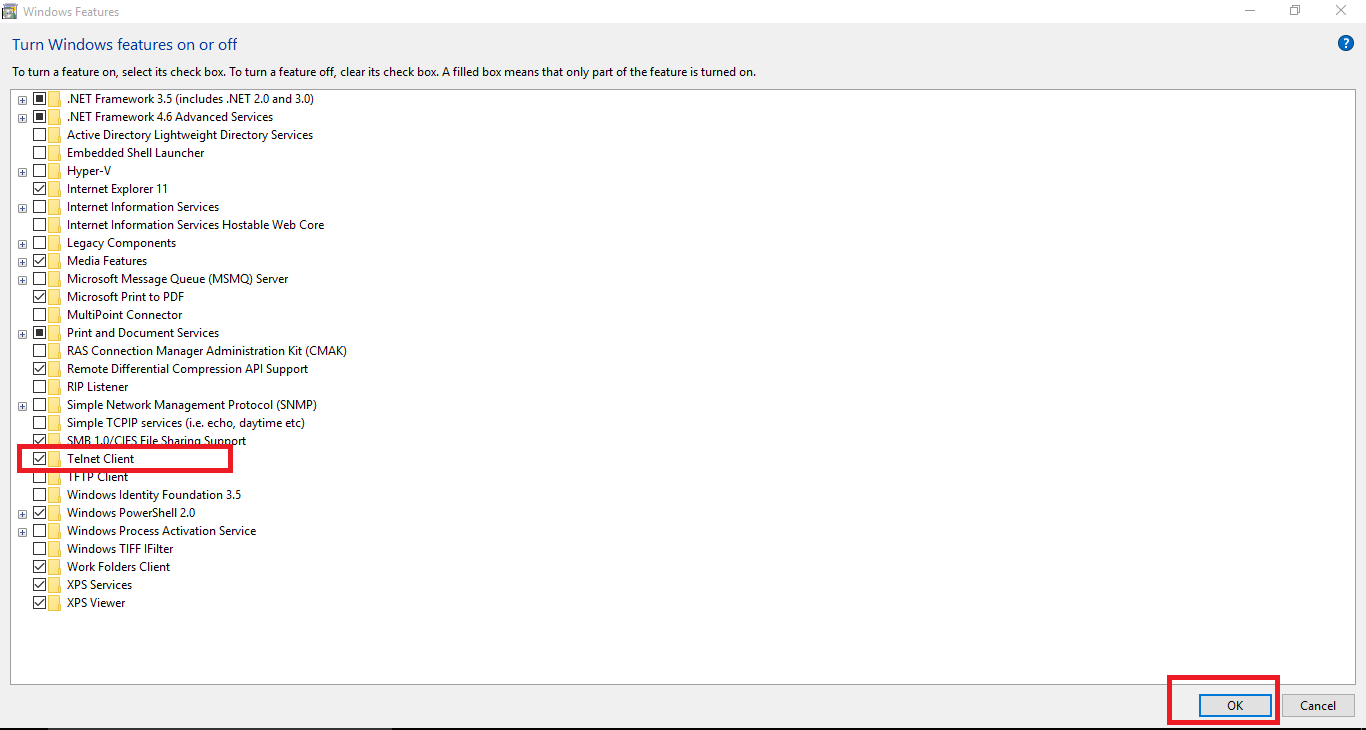1366x730 pixels.
Task: Expand Windows Process Activation Service node
Action: 22,532
